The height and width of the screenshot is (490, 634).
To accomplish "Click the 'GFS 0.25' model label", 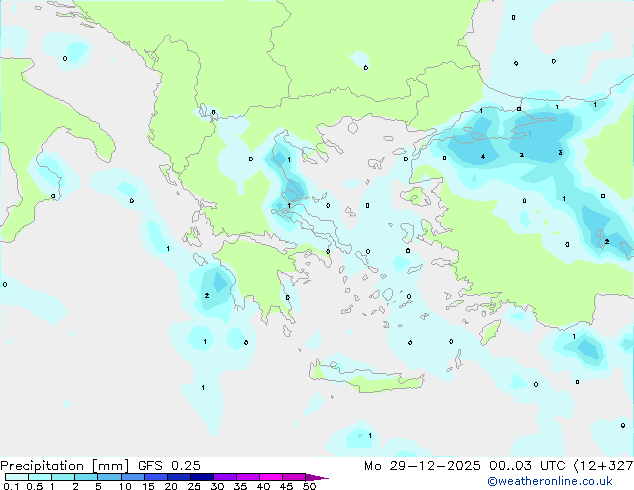I will click(169, 466).
